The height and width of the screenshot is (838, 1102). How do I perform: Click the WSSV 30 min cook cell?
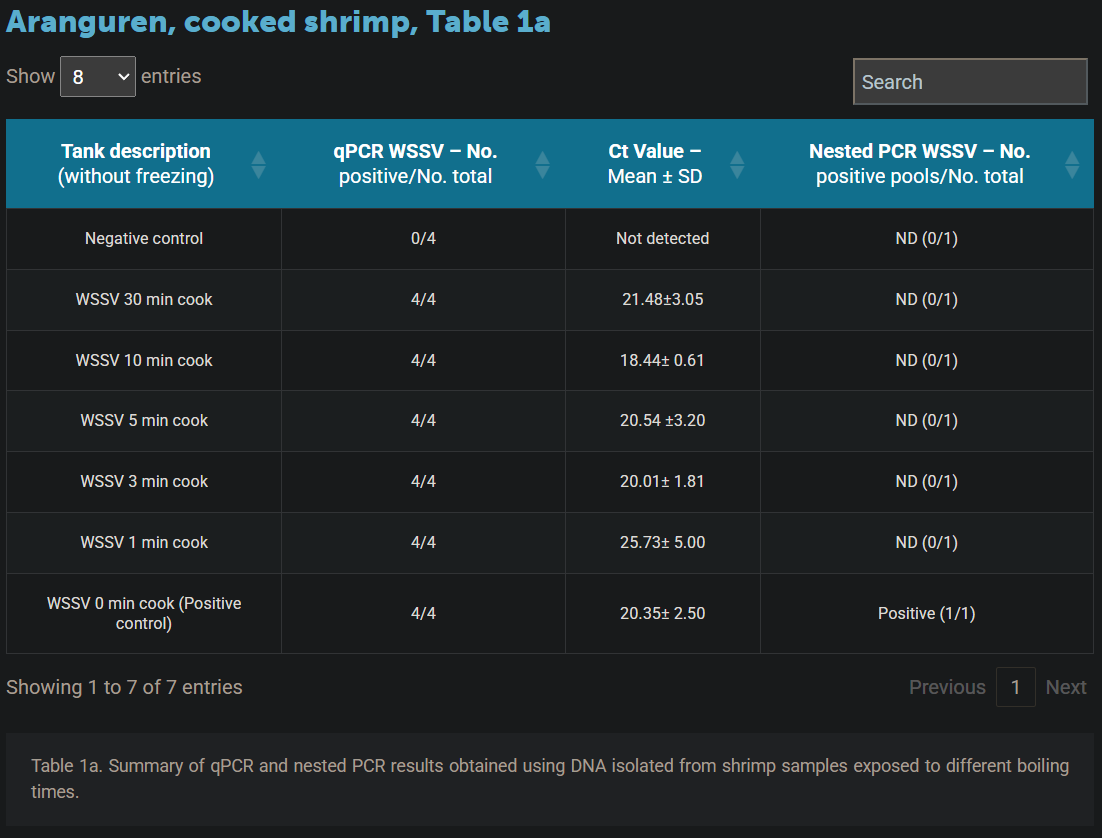144,300
